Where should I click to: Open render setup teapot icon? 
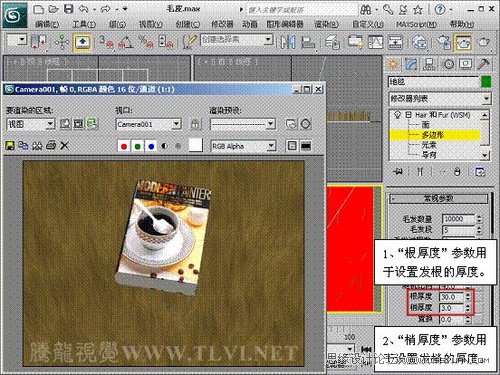coord(444,42)
